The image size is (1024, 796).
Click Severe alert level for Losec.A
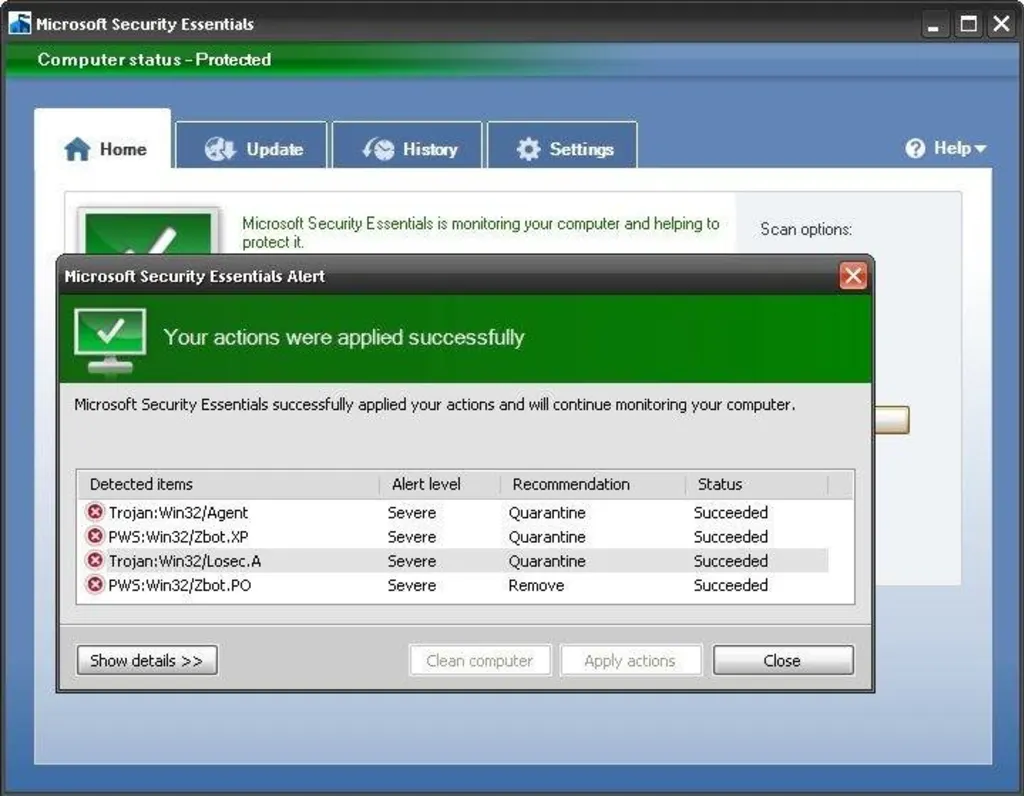[412, 561]
